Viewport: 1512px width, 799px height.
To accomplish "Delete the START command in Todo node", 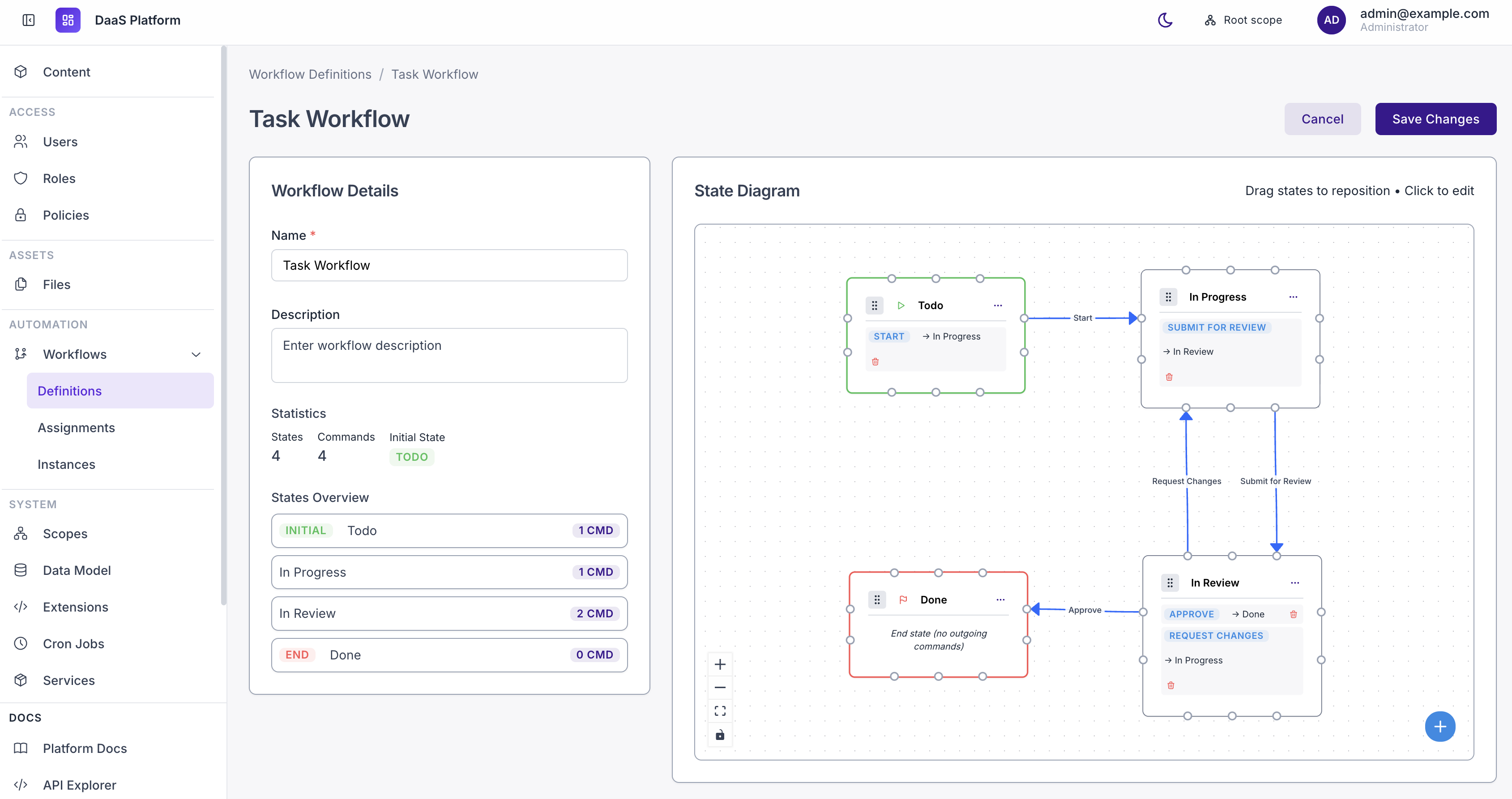I will [x=875, y=361].
